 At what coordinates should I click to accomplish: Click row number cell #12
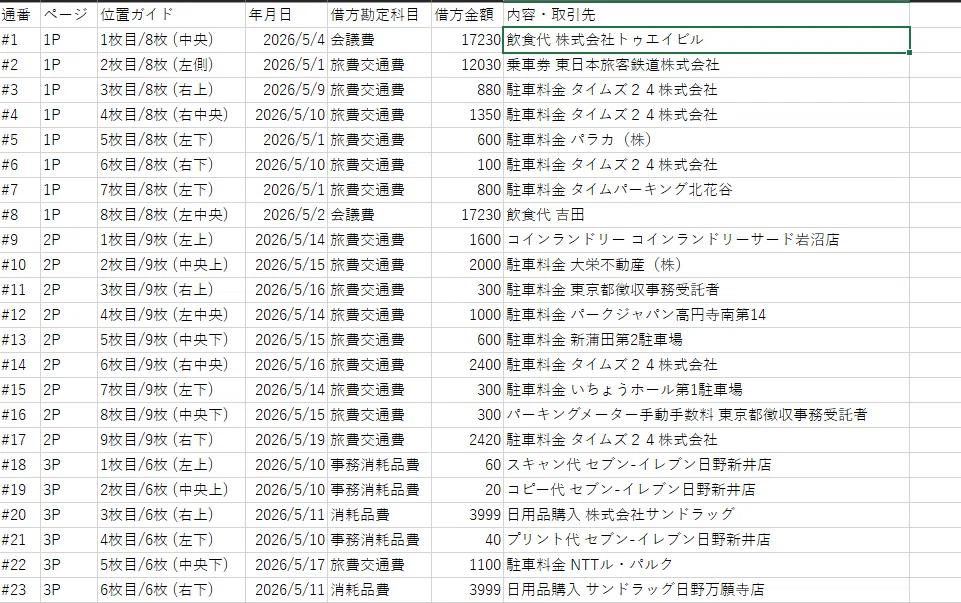point(20,315)
